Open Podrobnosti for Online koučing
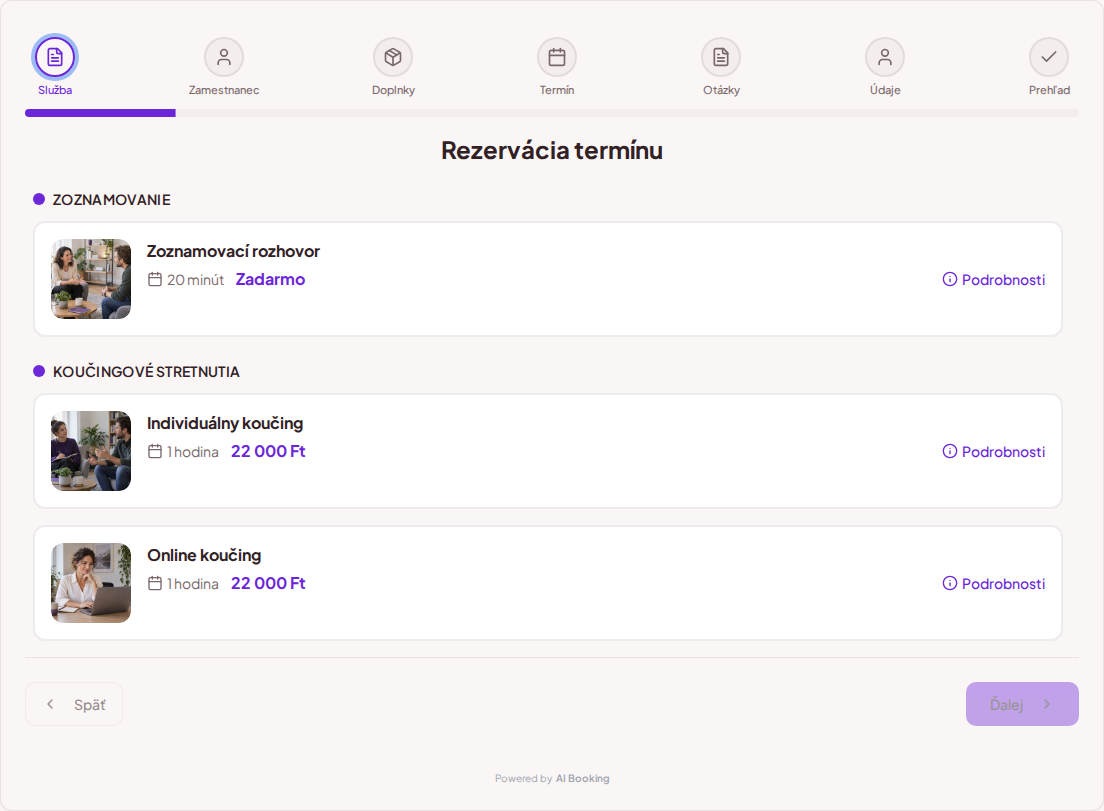The height and width of the screenshot is (811, 1104). coord(993,584)
